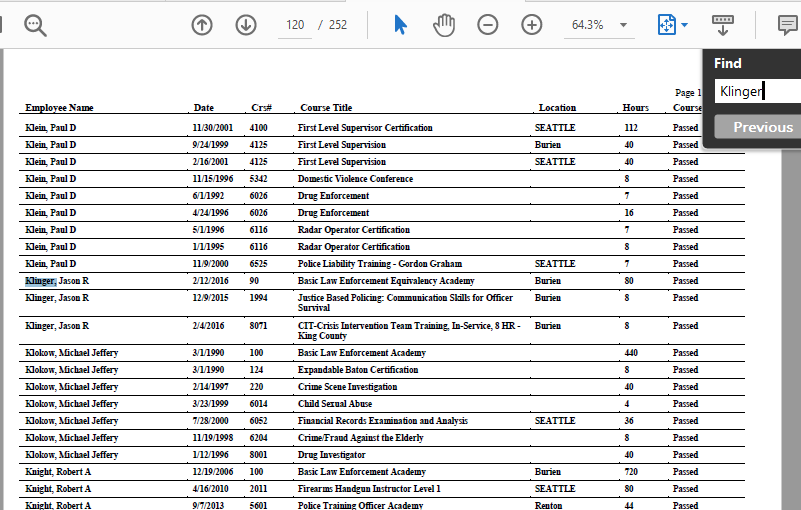Click the read mode download-style icon
The height and width of the screenshot is (510, 801).
(x=723, y=25)
